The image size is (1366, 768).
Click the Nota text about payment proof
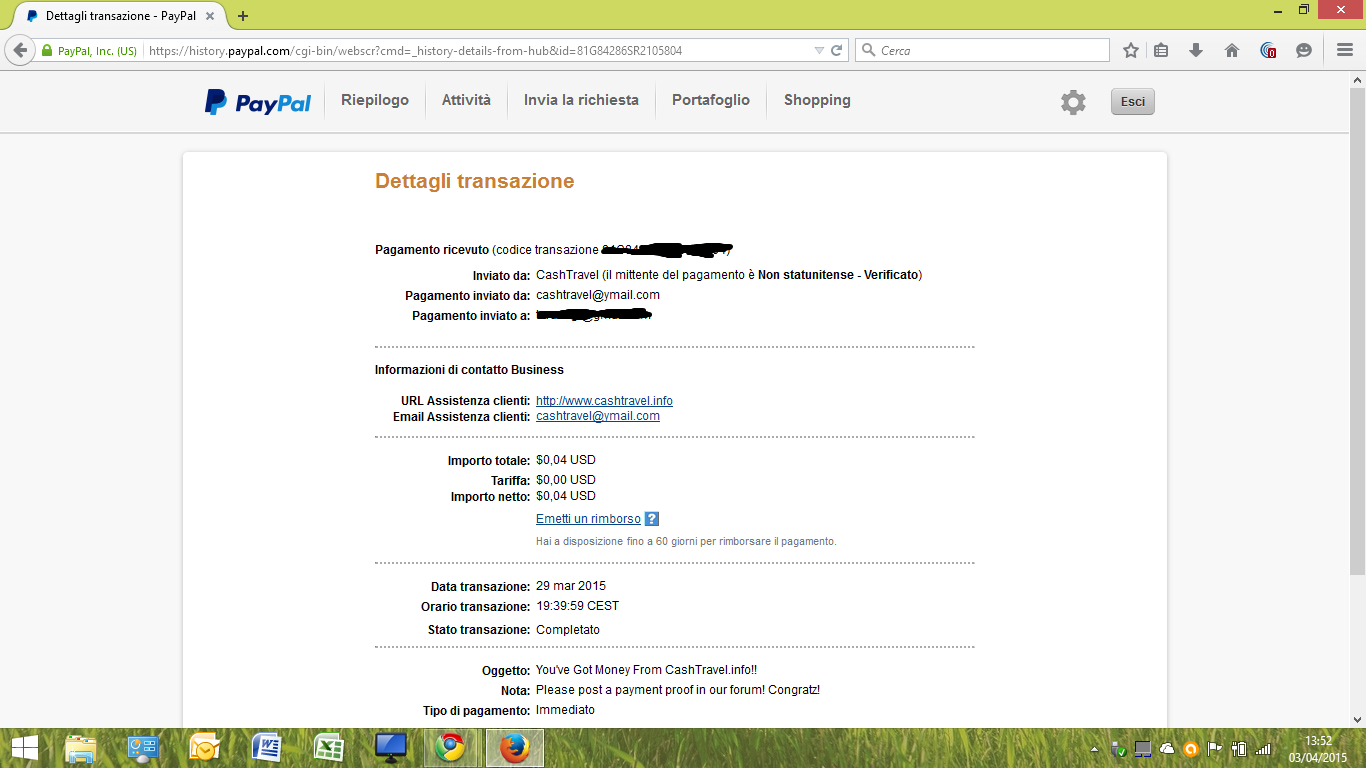click(x=678, y=690)
